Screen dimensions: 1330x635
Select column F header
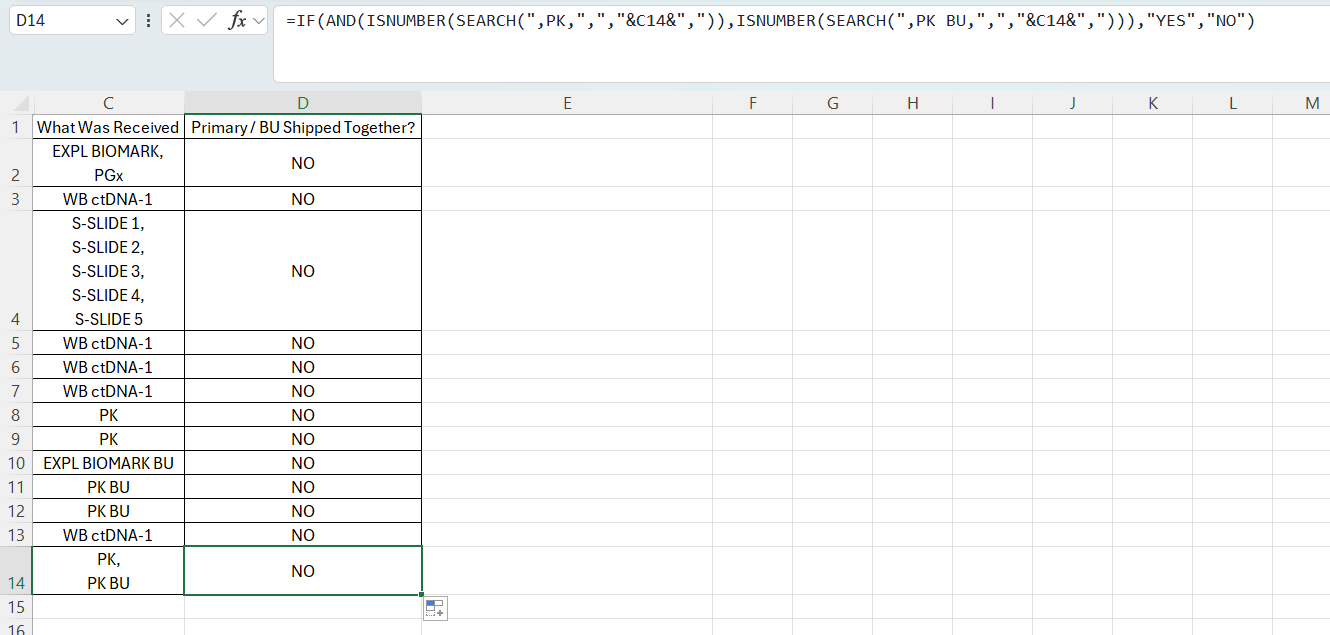[x=752, y=103]
